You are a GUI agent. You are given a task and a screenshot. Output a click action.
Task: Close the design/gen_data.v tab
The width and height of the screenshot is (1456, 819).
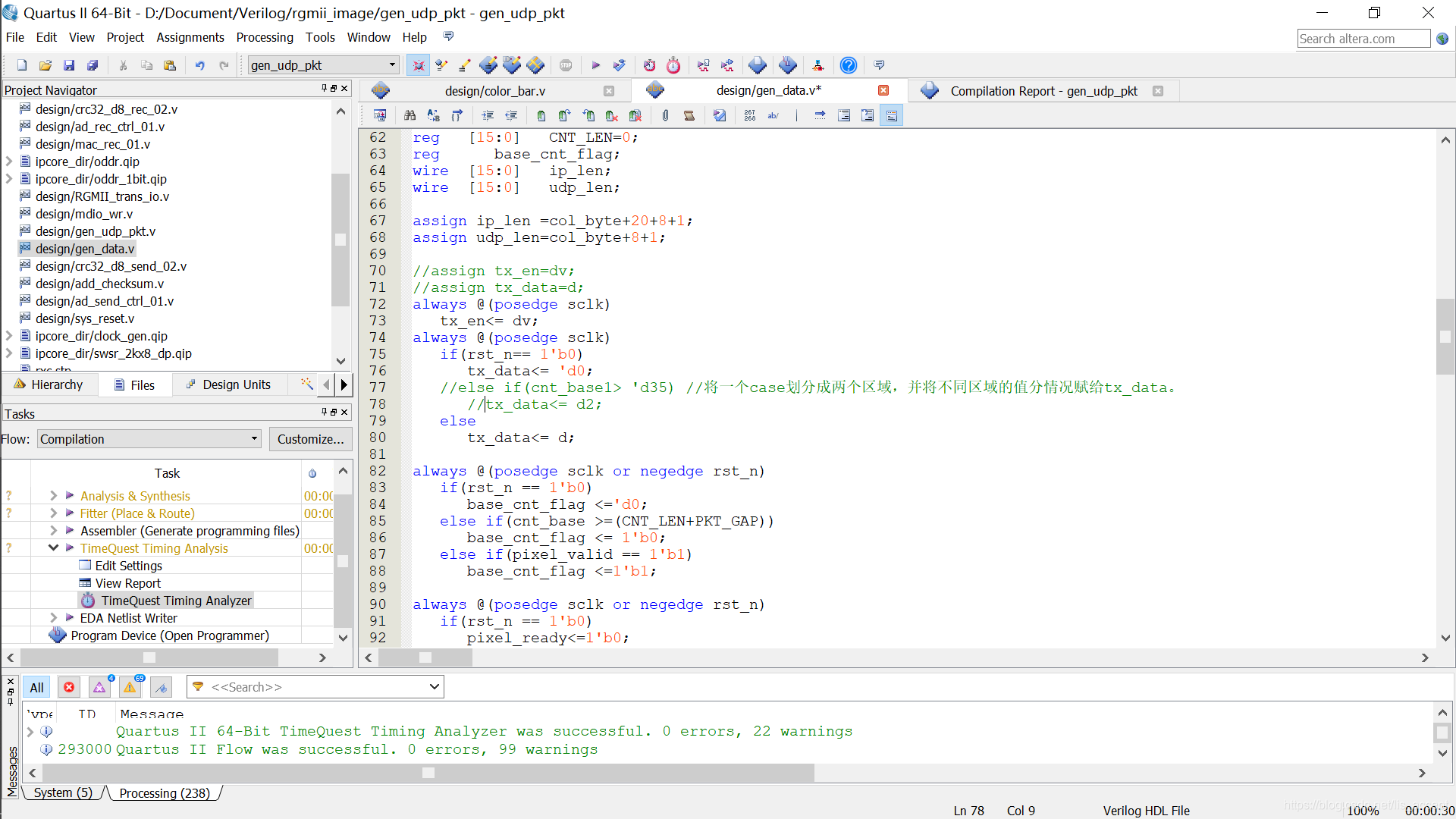tap(883, 90)
